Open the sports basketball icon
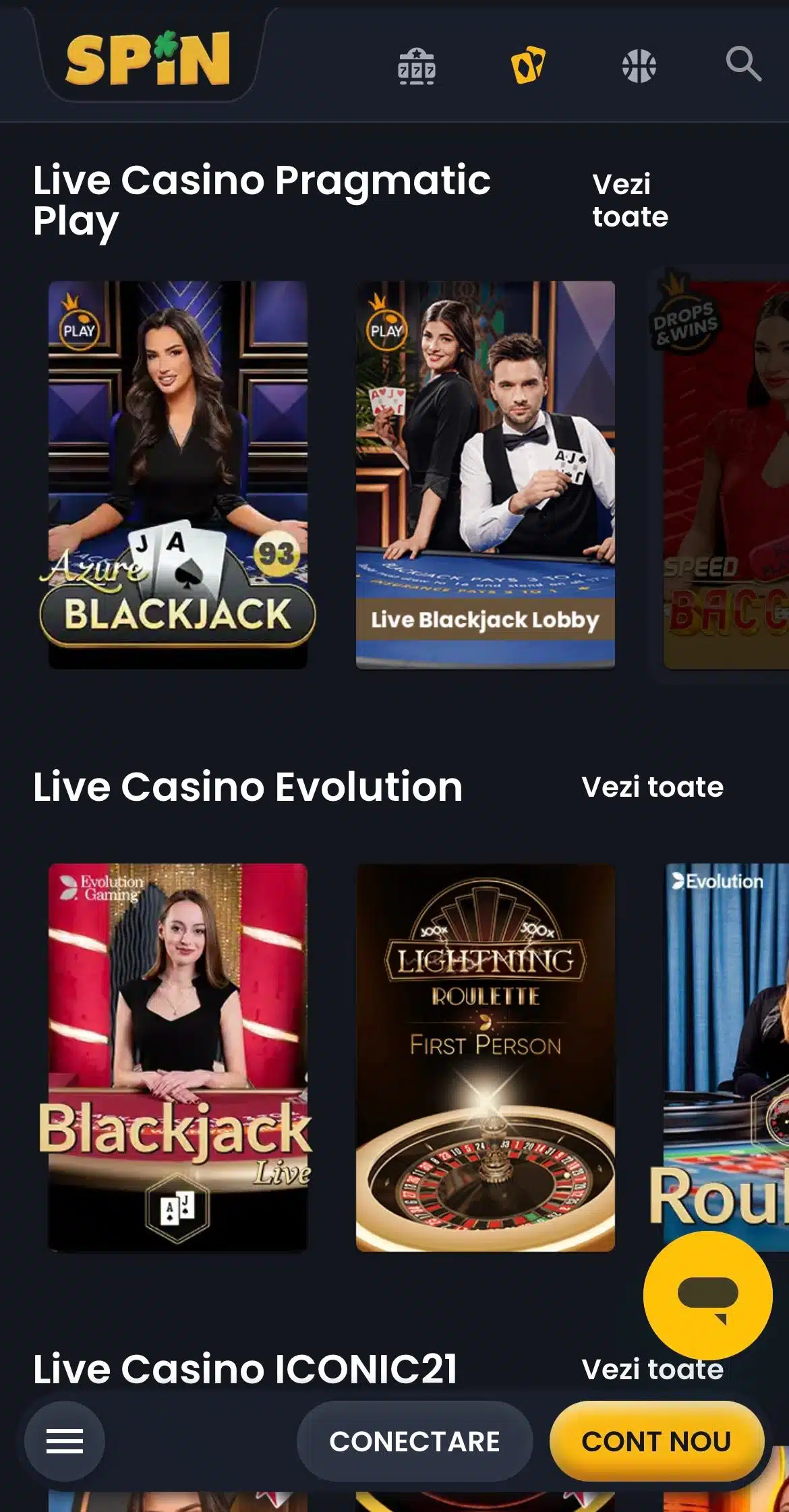Viewport: 789px width, 1512px height. 639,66
